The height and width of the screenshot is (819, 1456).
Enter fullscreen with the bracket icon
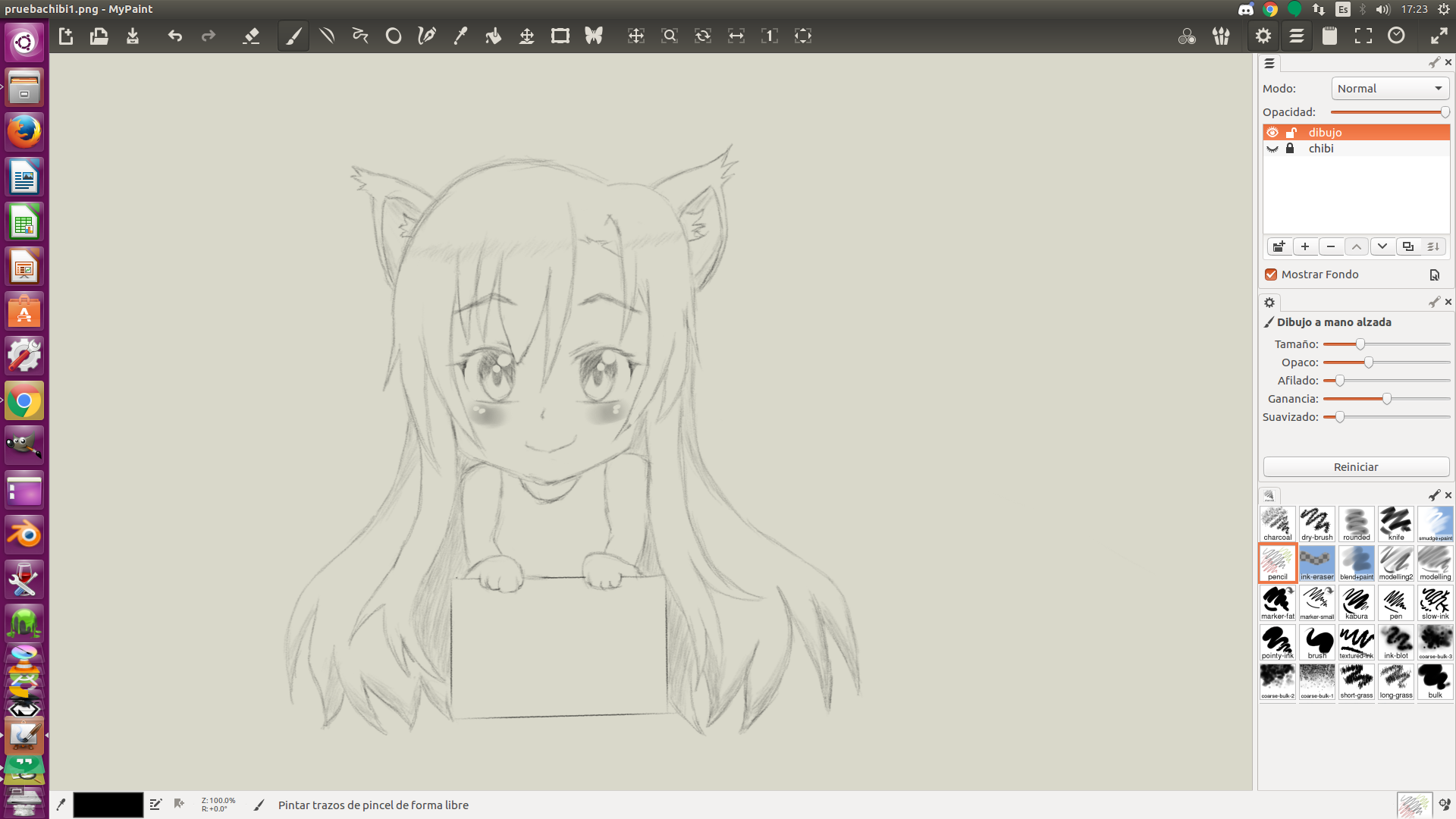point(1363,36)
